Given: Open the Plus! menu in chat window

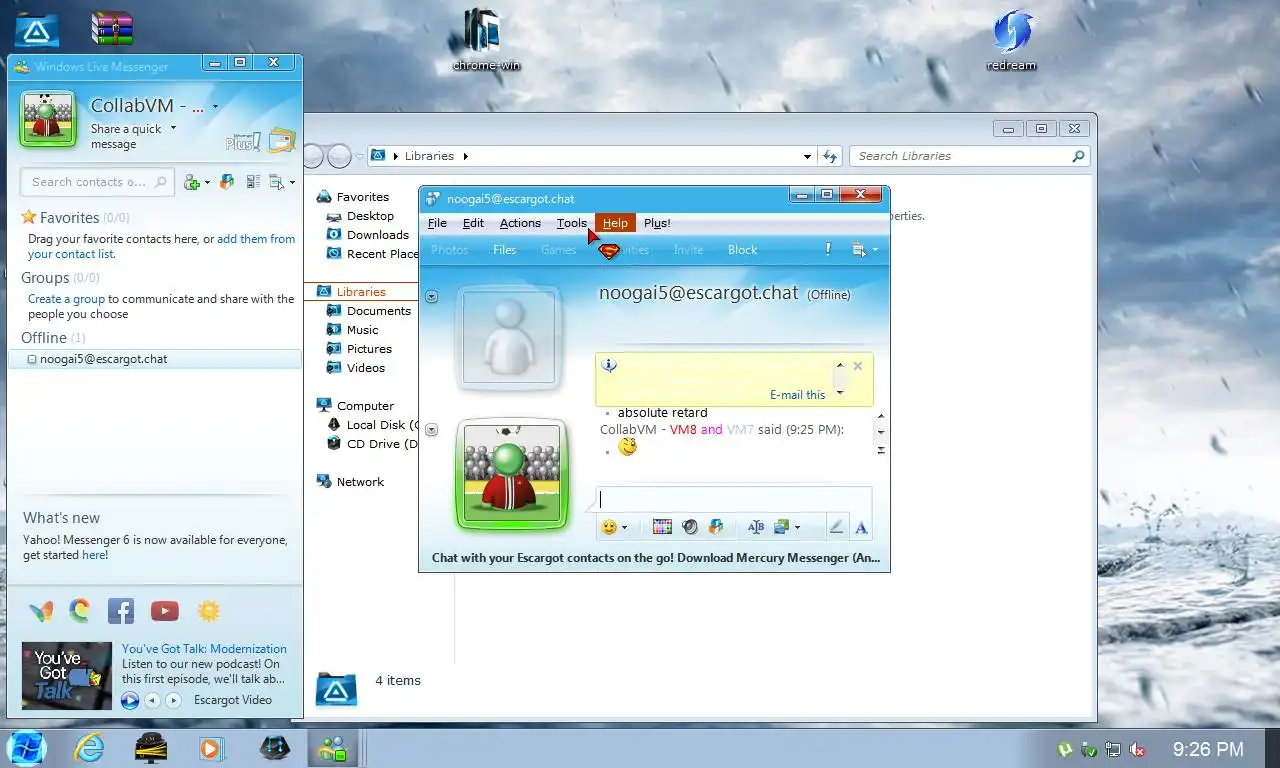Looking at the screenshot, I should pyautogui.click(x=657, y=223).
